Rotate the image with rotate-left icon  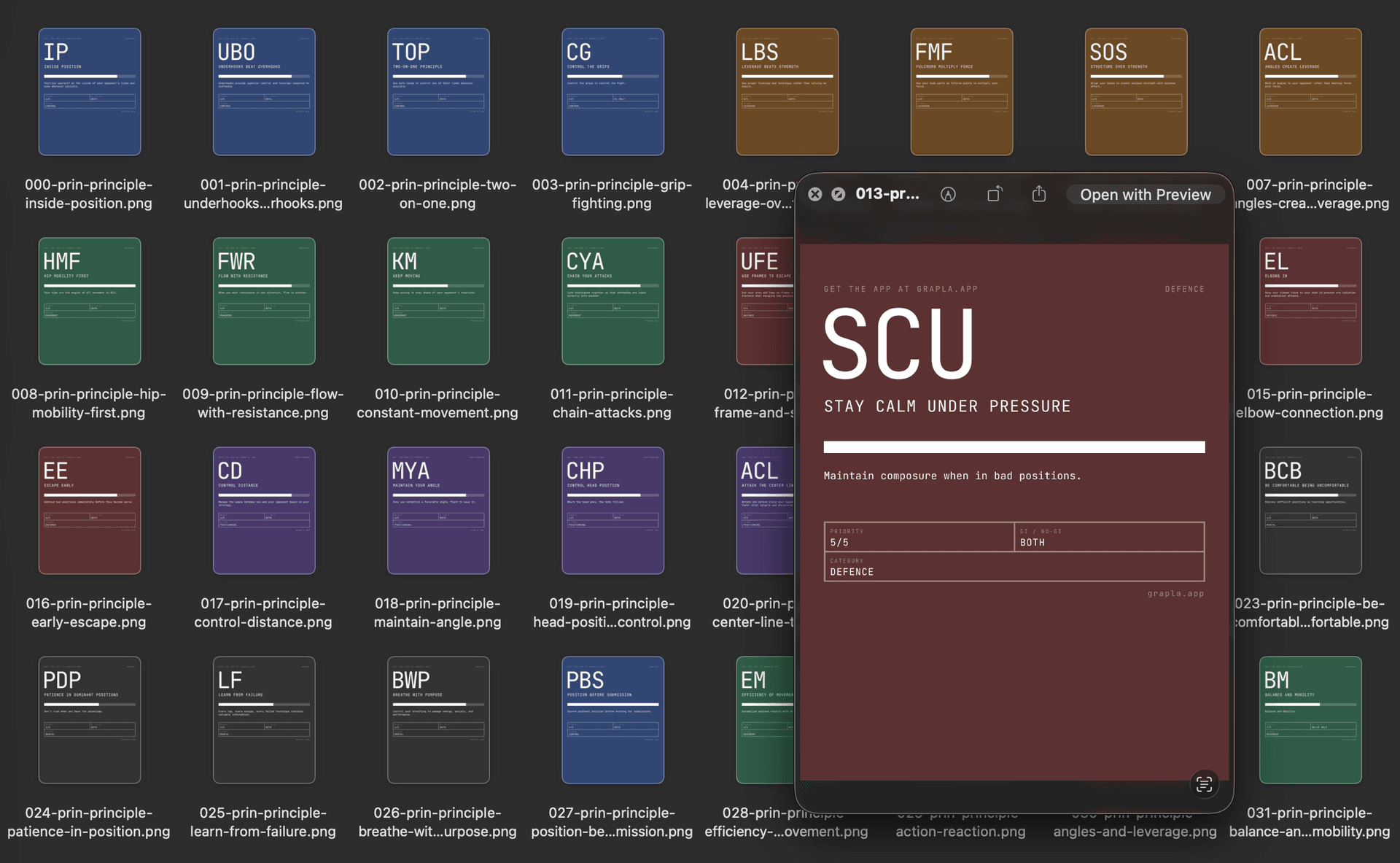(994, 194)
